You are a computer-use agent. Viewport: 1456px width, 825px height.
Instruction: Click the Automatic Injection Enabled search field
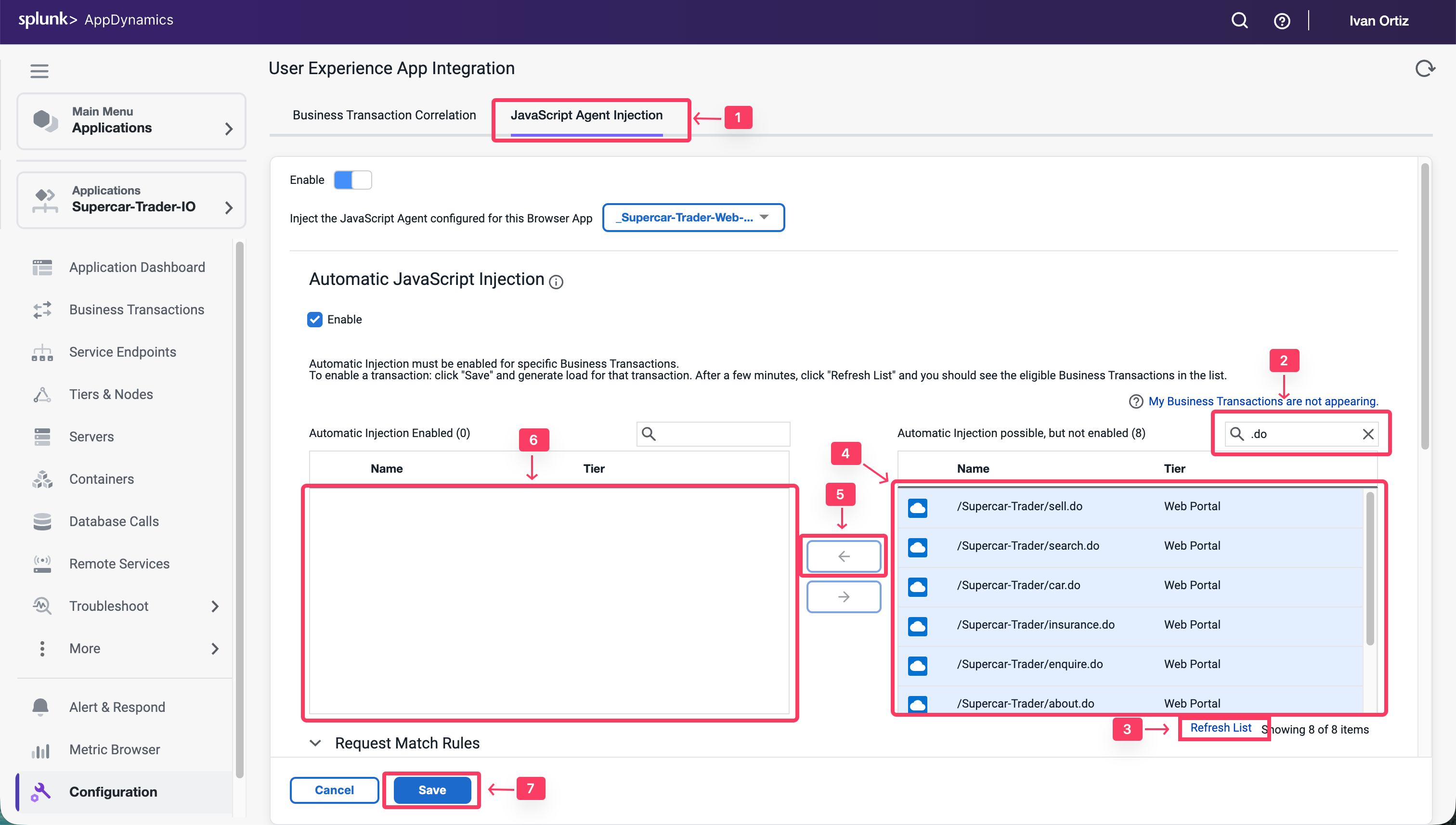pyautogui.click(x=721, y=434)
